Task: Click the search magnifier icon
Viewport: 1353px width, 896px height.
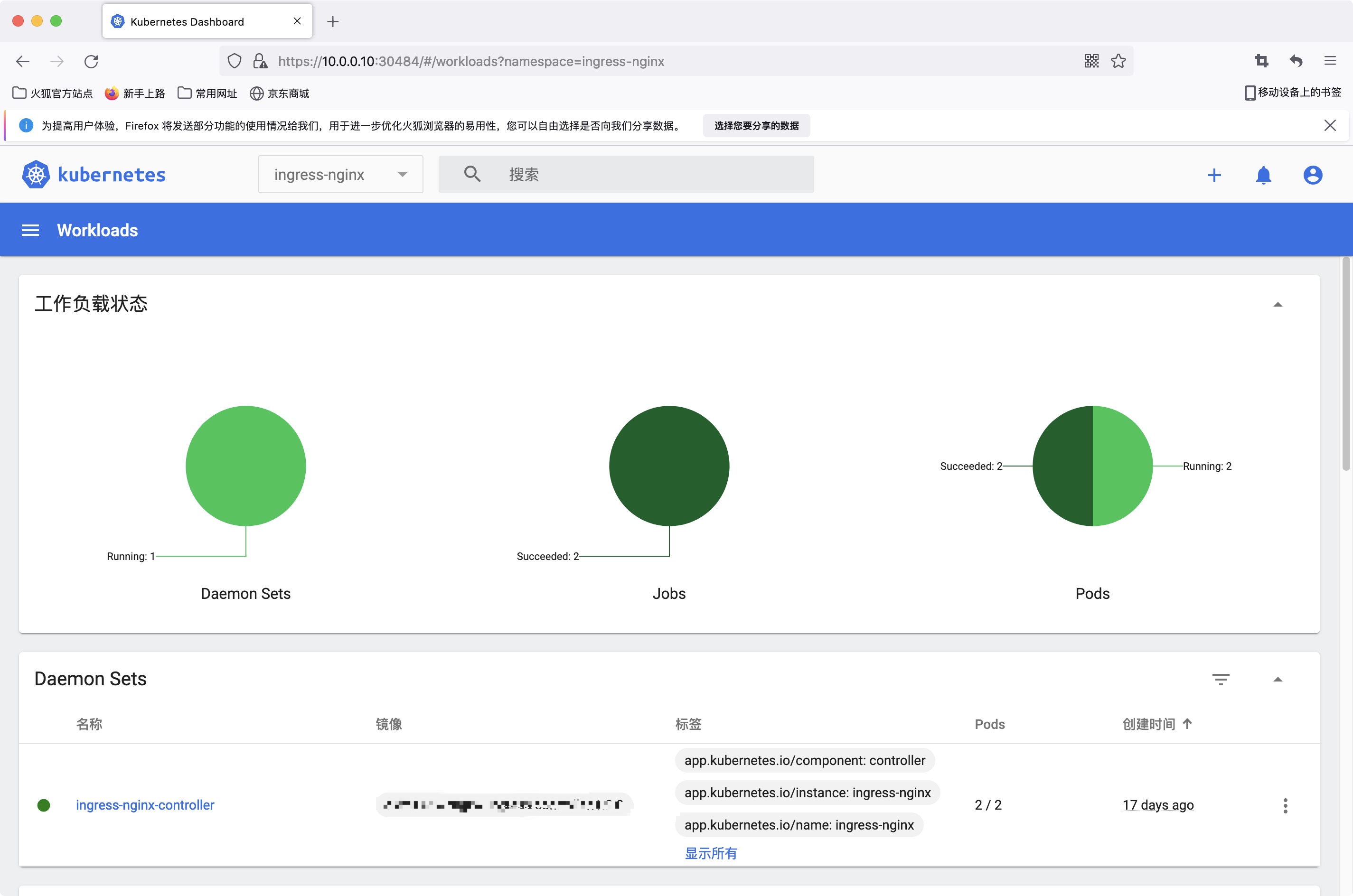Action: click(x=472, y=174)
